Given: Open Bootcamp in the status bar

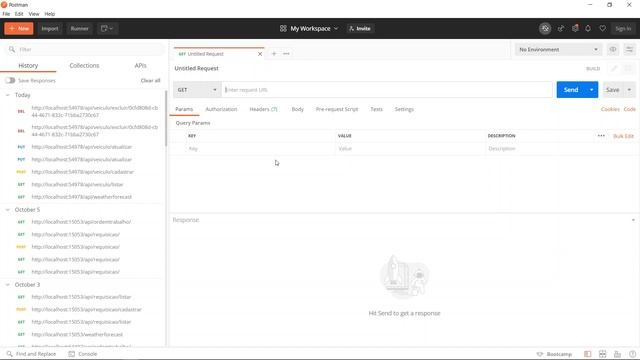Looking at the screenshot, I should coord(554,354).
